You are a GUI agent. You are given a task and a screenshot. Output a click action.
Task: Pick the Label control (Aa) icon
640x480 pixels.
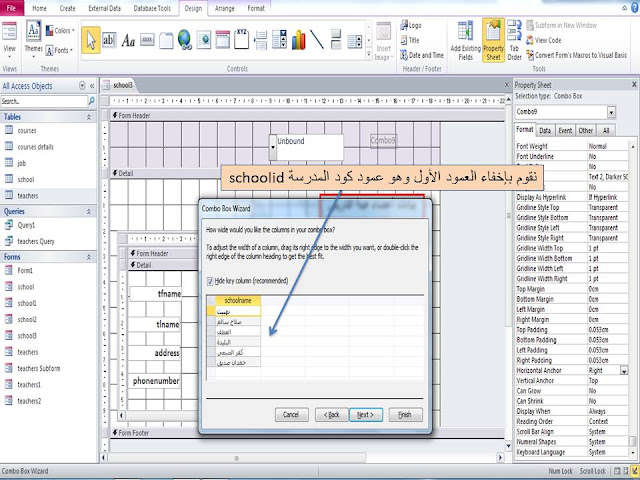[x=128, y=40]
